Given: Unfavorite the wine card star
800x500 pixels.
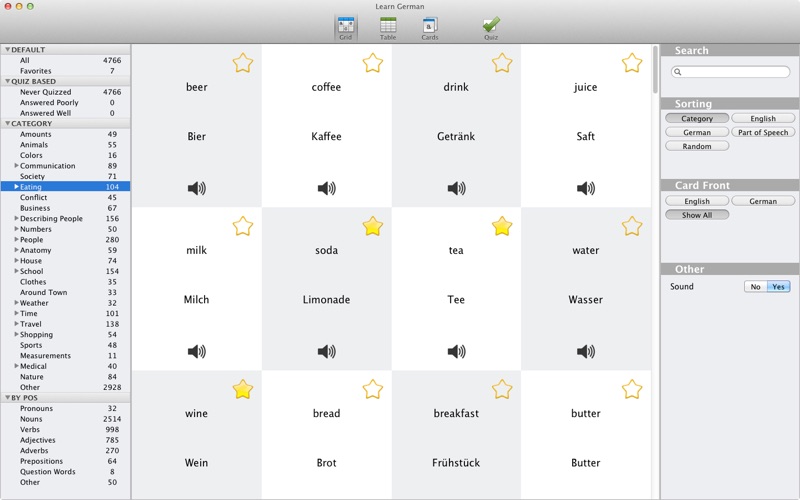Looking at the screenshot, I should pyautogui.click(x=243, y=389).
